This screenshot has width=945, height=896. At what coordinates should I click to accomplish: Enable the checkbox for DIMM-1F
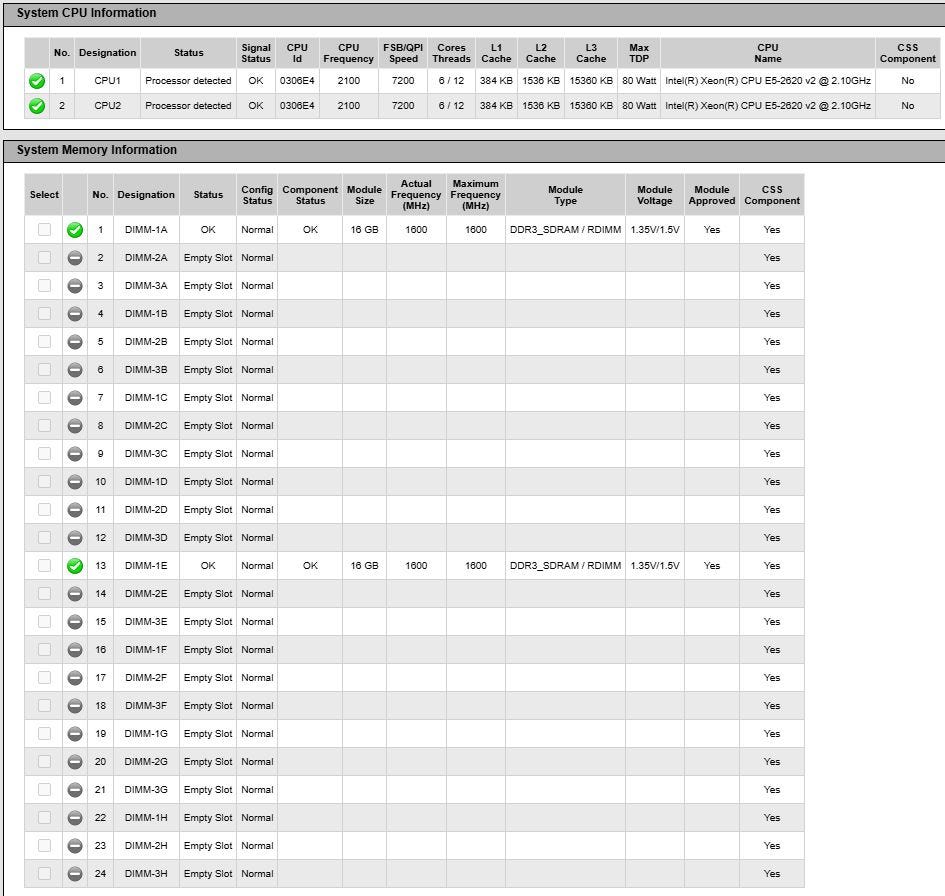point(44,650)
